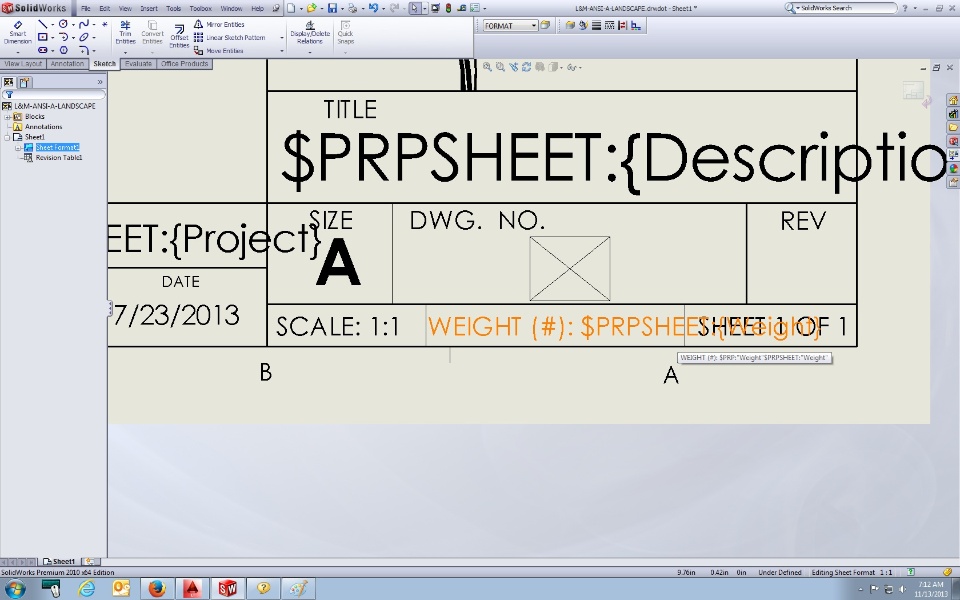
Task: Click Zoom to Fit in view toolbar
Action: 487,67
